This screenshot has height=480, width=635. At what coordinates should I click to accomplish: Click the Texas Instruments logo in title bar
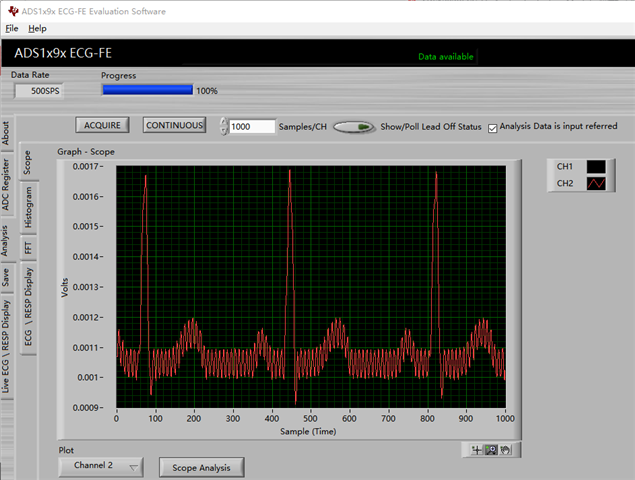click(x=13, y=11)
